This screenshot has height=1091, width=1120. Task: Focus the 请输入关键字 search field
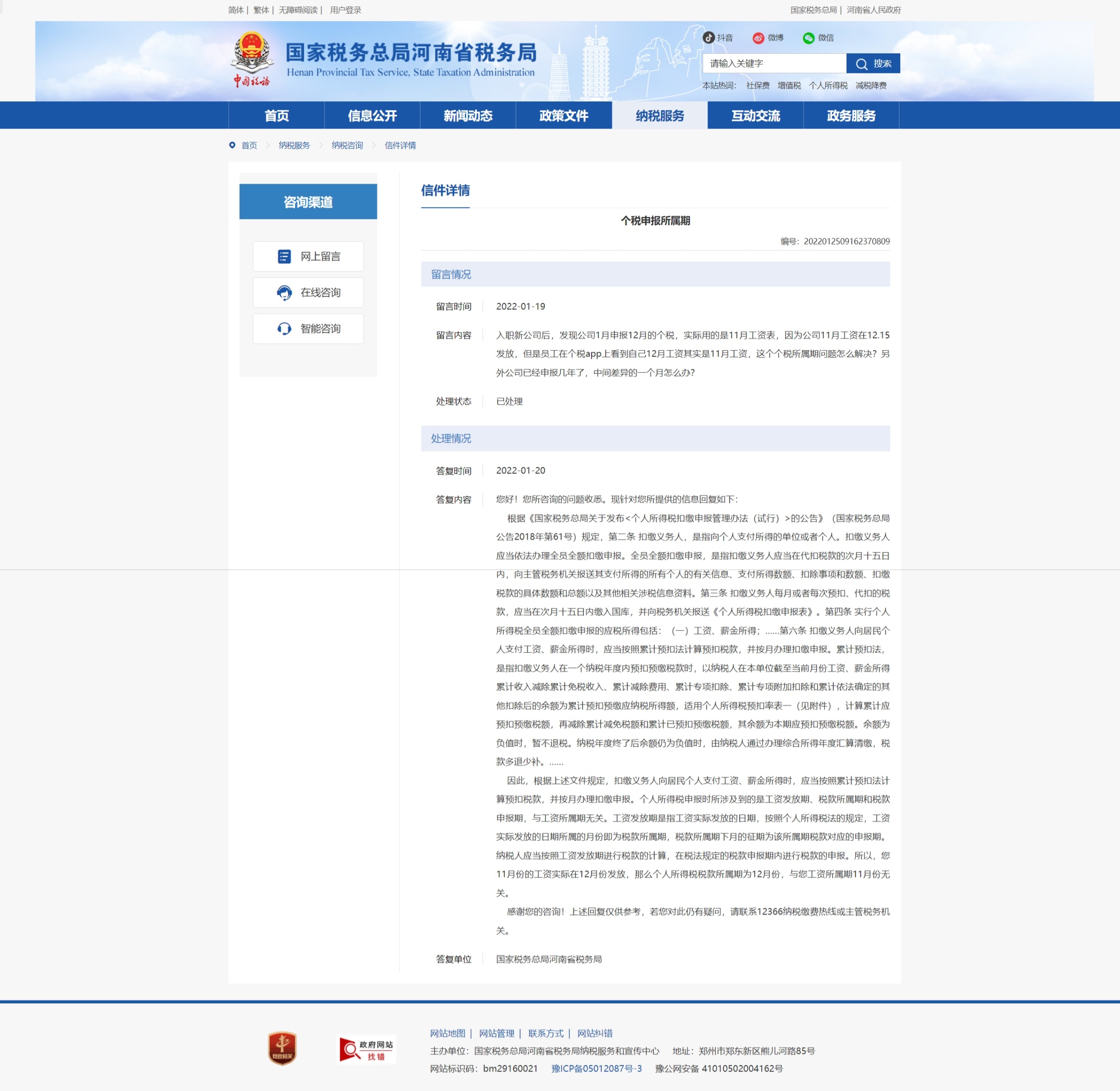pyautogui.click(x=774, y=64)
